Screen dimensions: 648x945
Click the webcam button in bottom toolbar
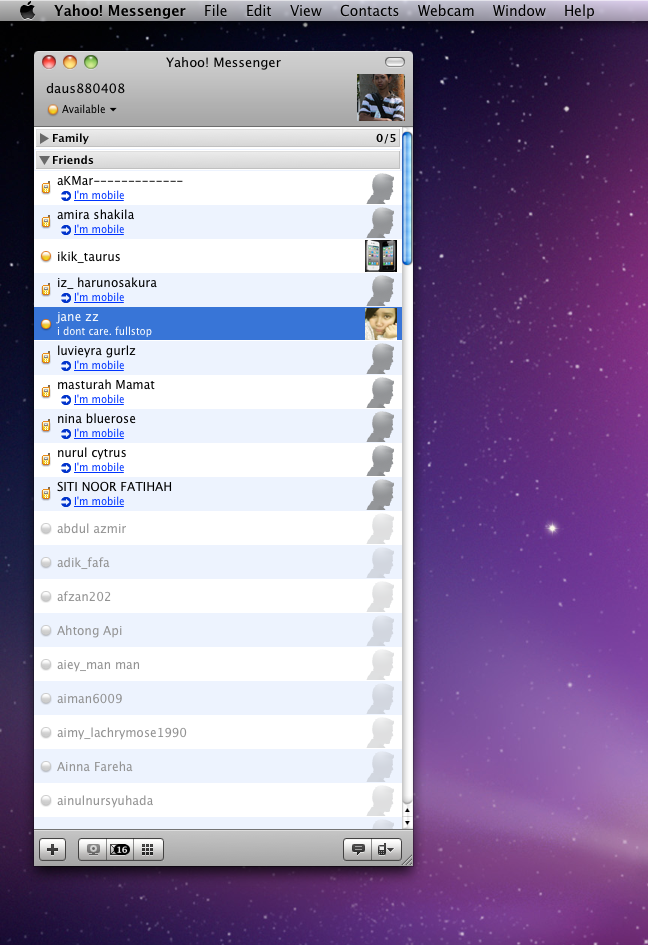click(x=93, y=849)
